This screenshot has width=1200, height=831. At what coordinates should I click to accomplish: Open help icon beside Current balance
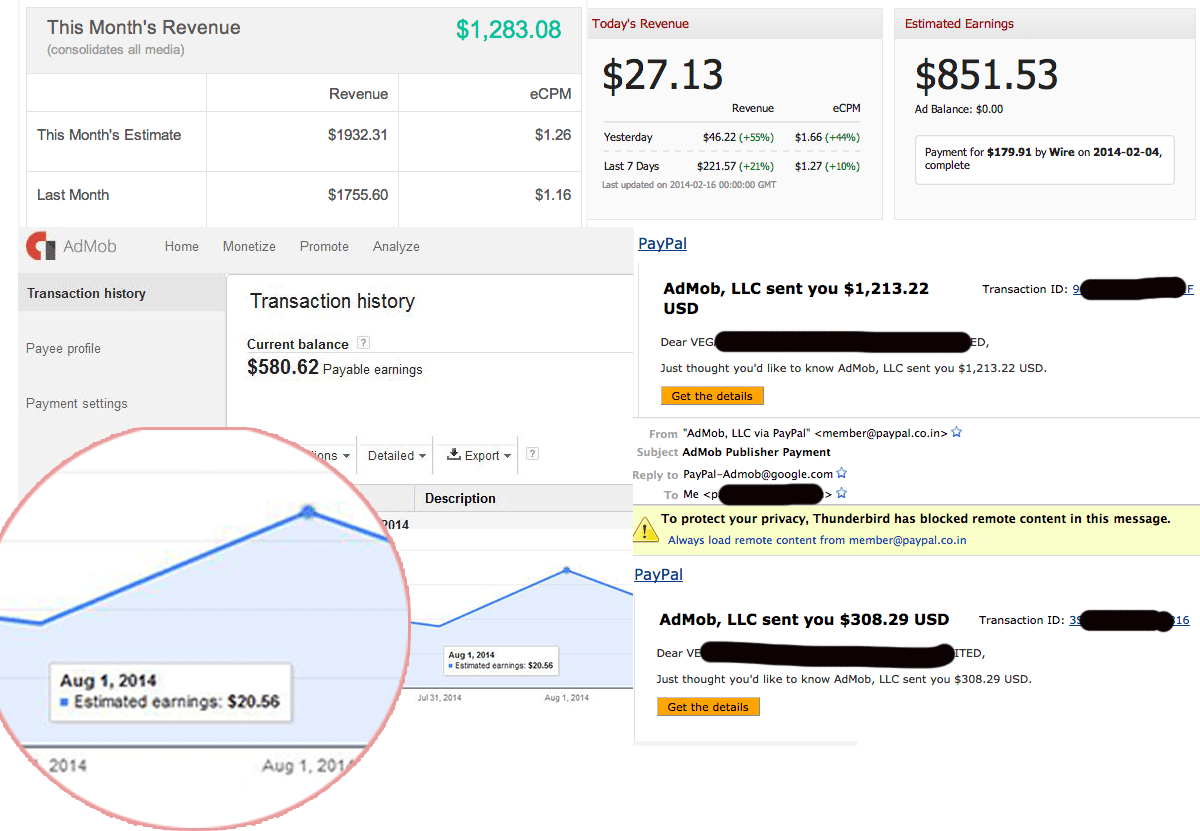(x=363, y=343)
